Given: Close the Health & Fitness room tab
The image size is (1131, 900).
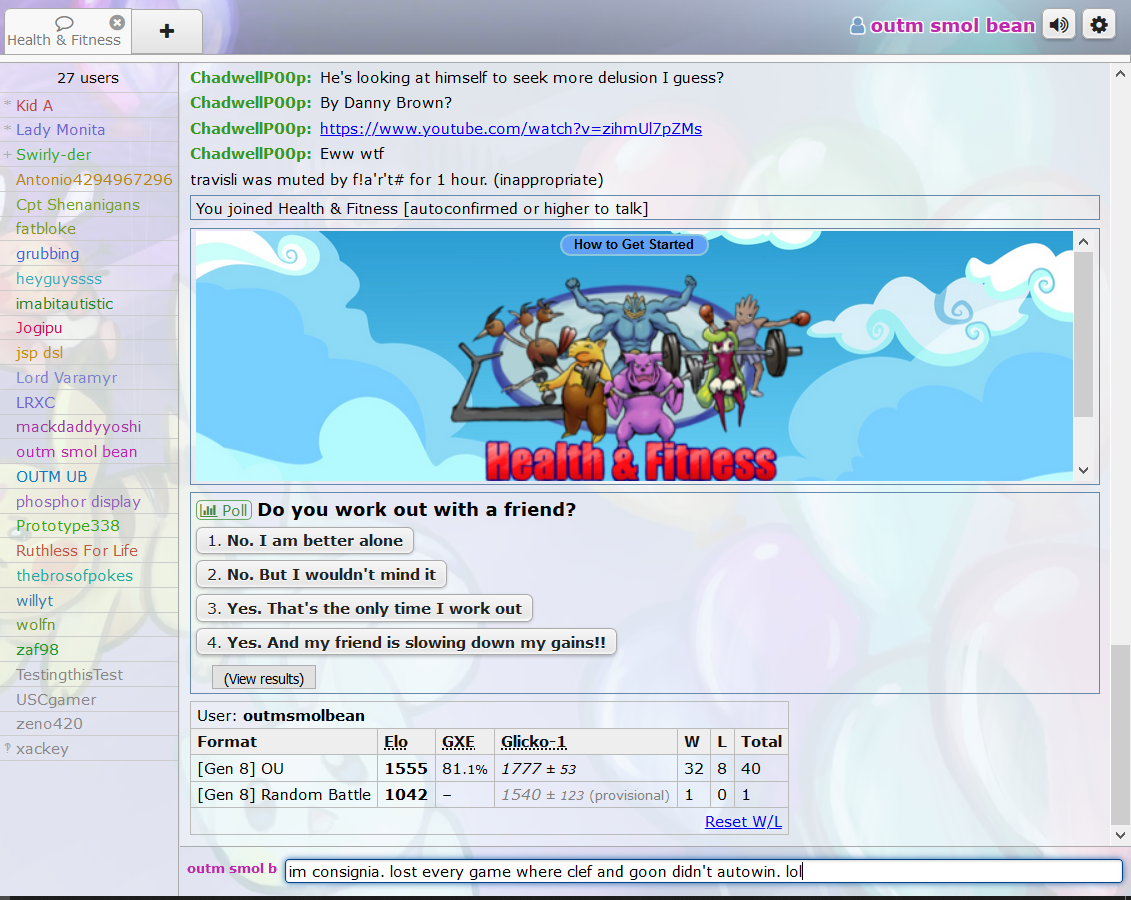Looking at the screenshot, I should 117,22.
